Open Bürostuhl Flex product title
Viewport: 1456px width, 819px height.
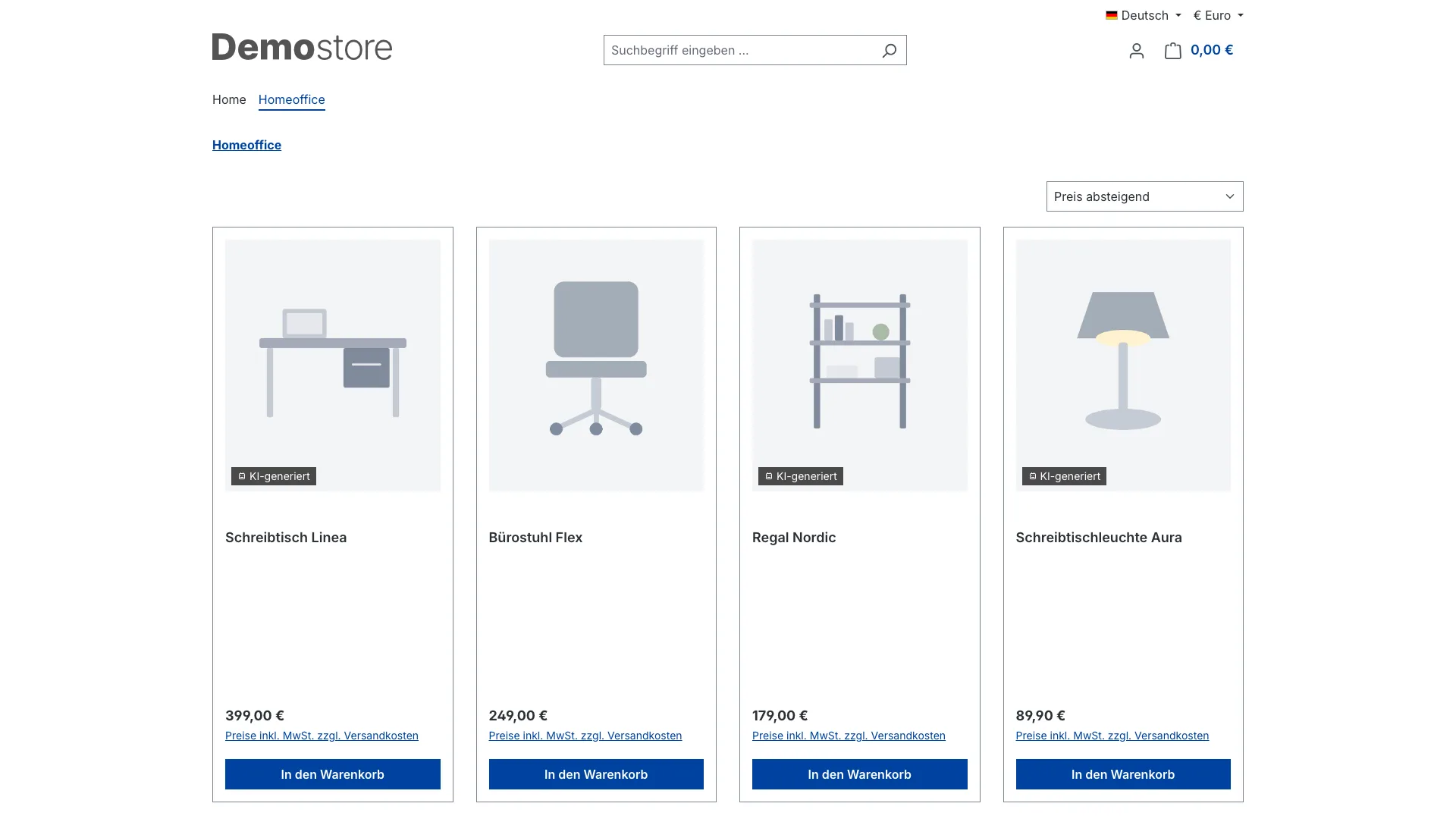click(x=535, y=538)
